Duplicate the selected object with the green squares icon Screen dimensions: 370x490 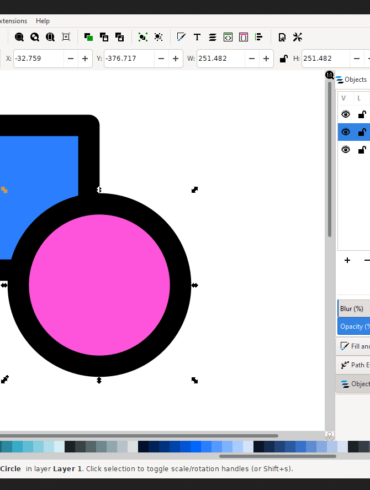point(88,37)
